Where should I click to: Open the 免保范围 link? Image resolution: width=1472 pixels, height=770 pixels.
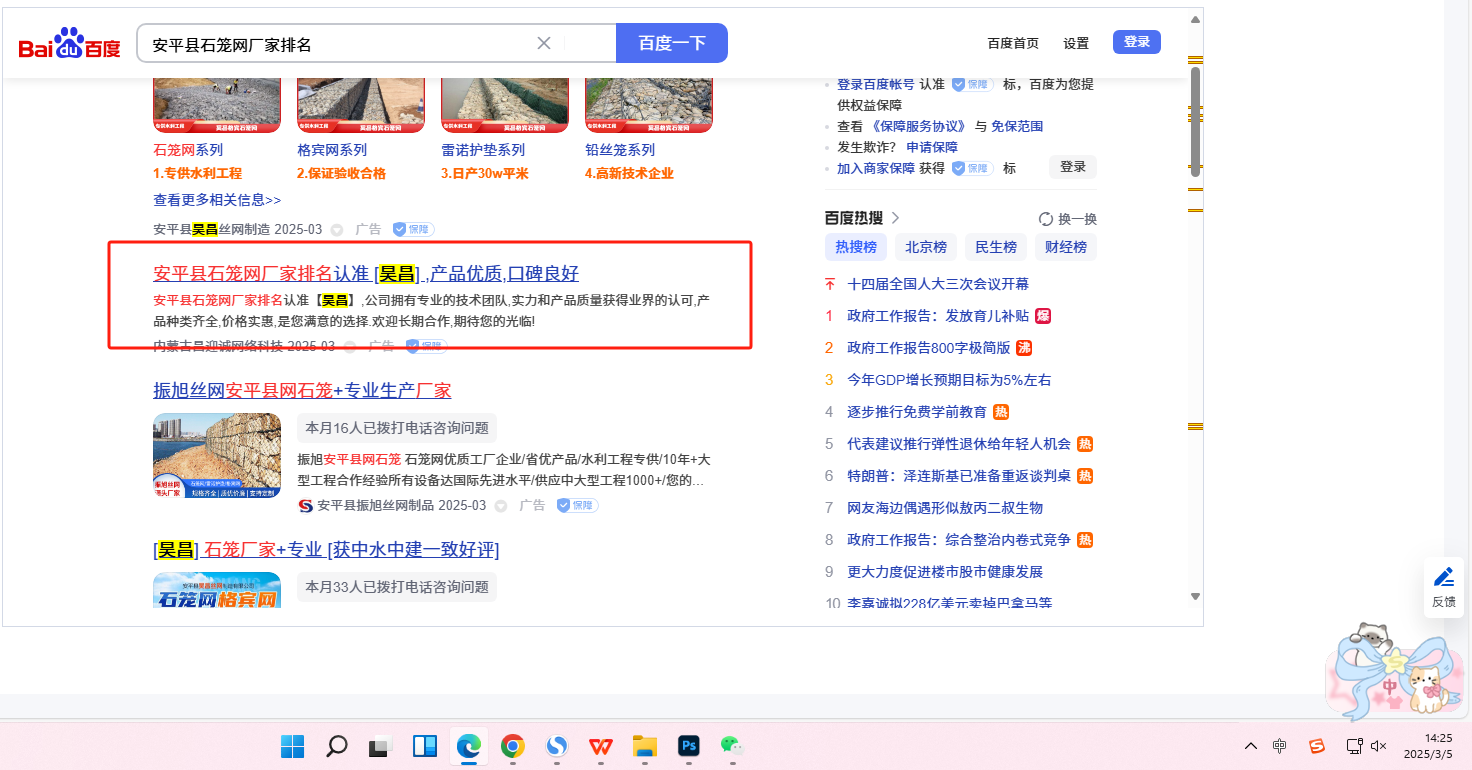[1017, 126]
